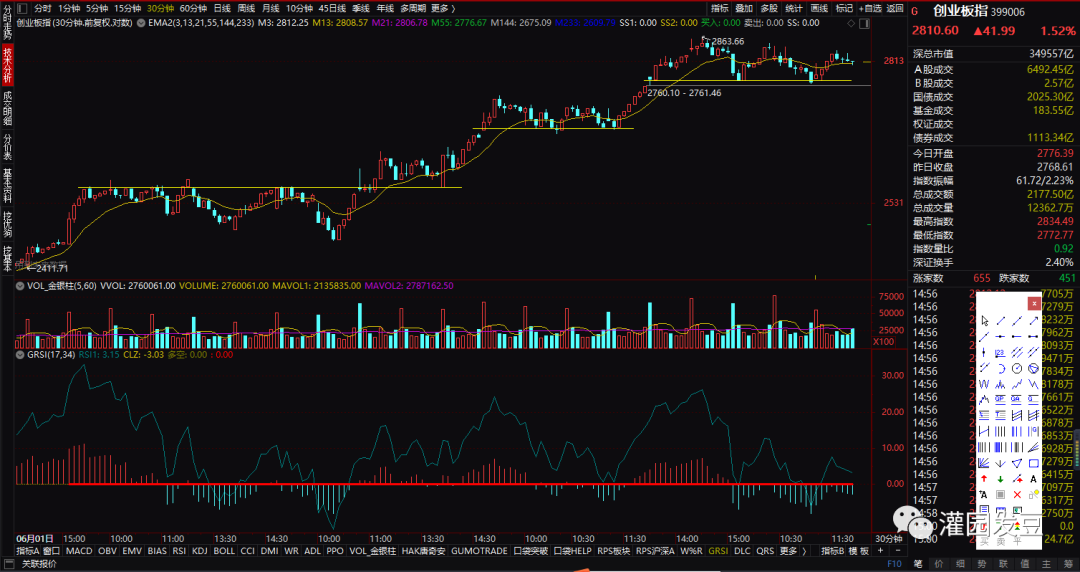Select MACD indicator tab
The height and width of the screenshot is (572, 1080).
click(79, 551)
